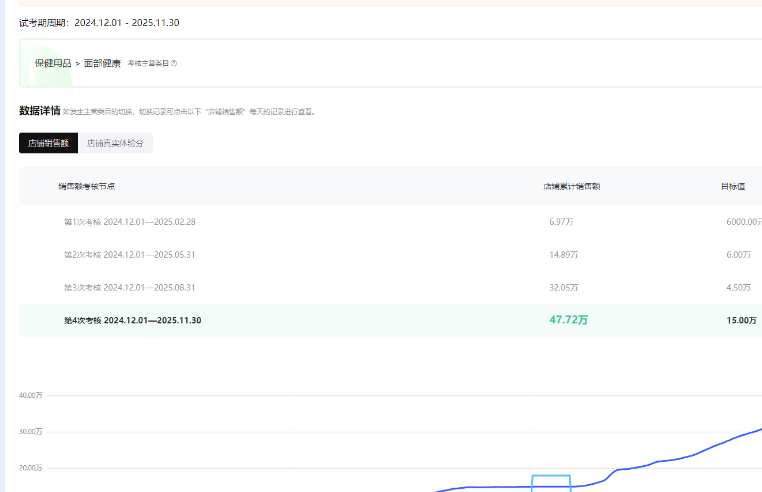Click the 40.00万 y-axis label on chart
Viewport: 762px width, 492px height.
[30, 395]
